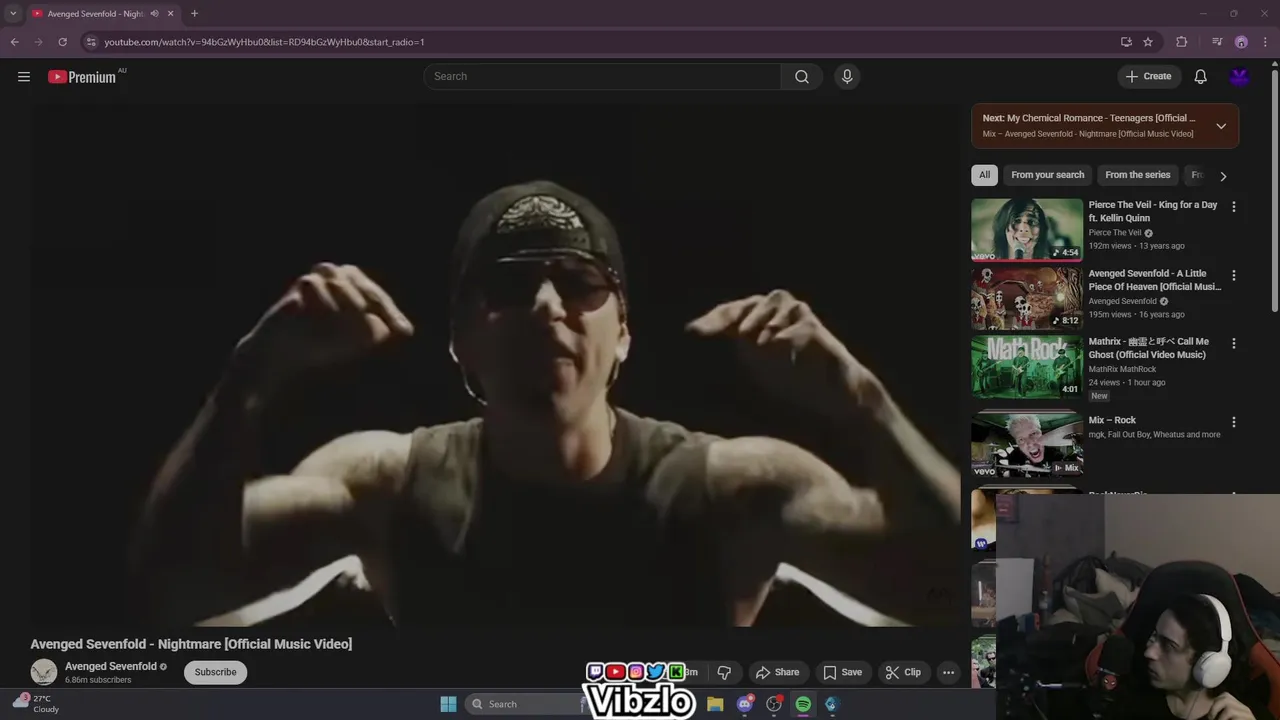Click the YouTube search input field
Image resolution: width=1280 pixels, height=720 pixels.
tap(602, 77)
